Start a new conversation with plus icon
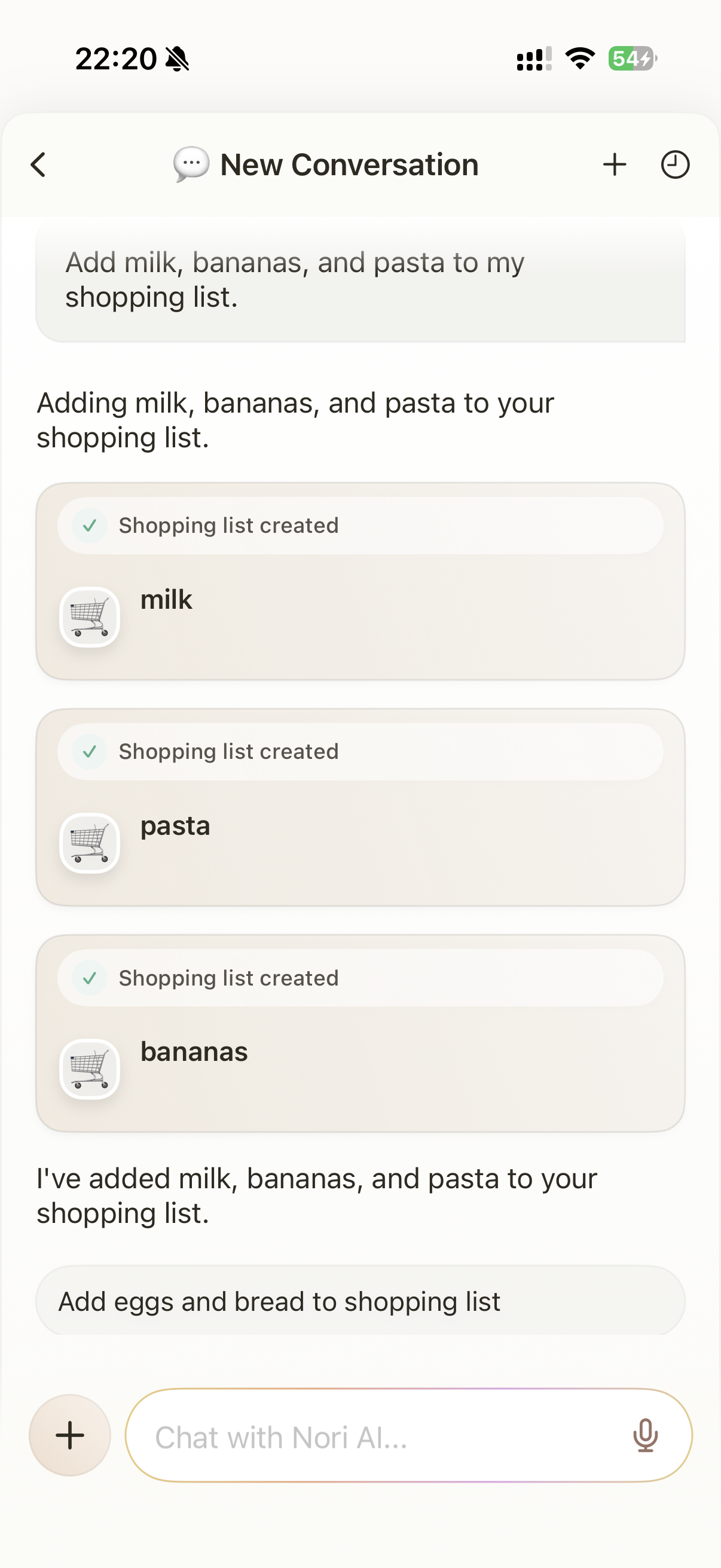The height and width of the screenshot is (1568, 721). point(615,165)
